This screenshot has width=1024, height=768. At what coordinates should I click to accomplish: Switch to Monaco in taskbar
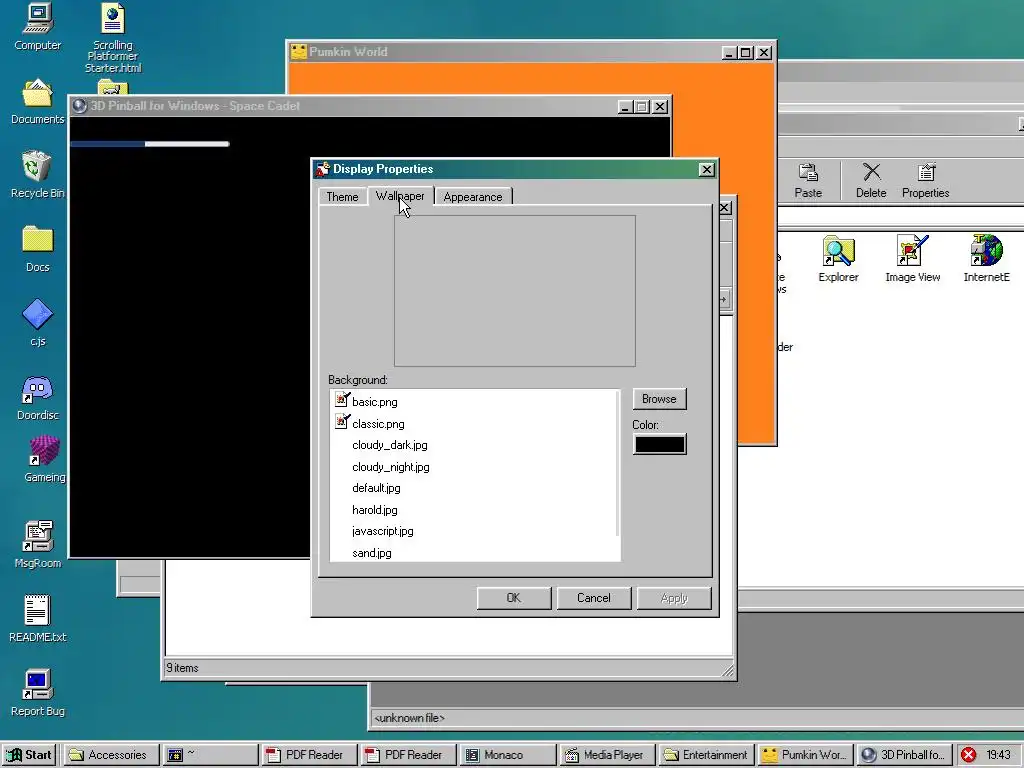coord(507,755)
